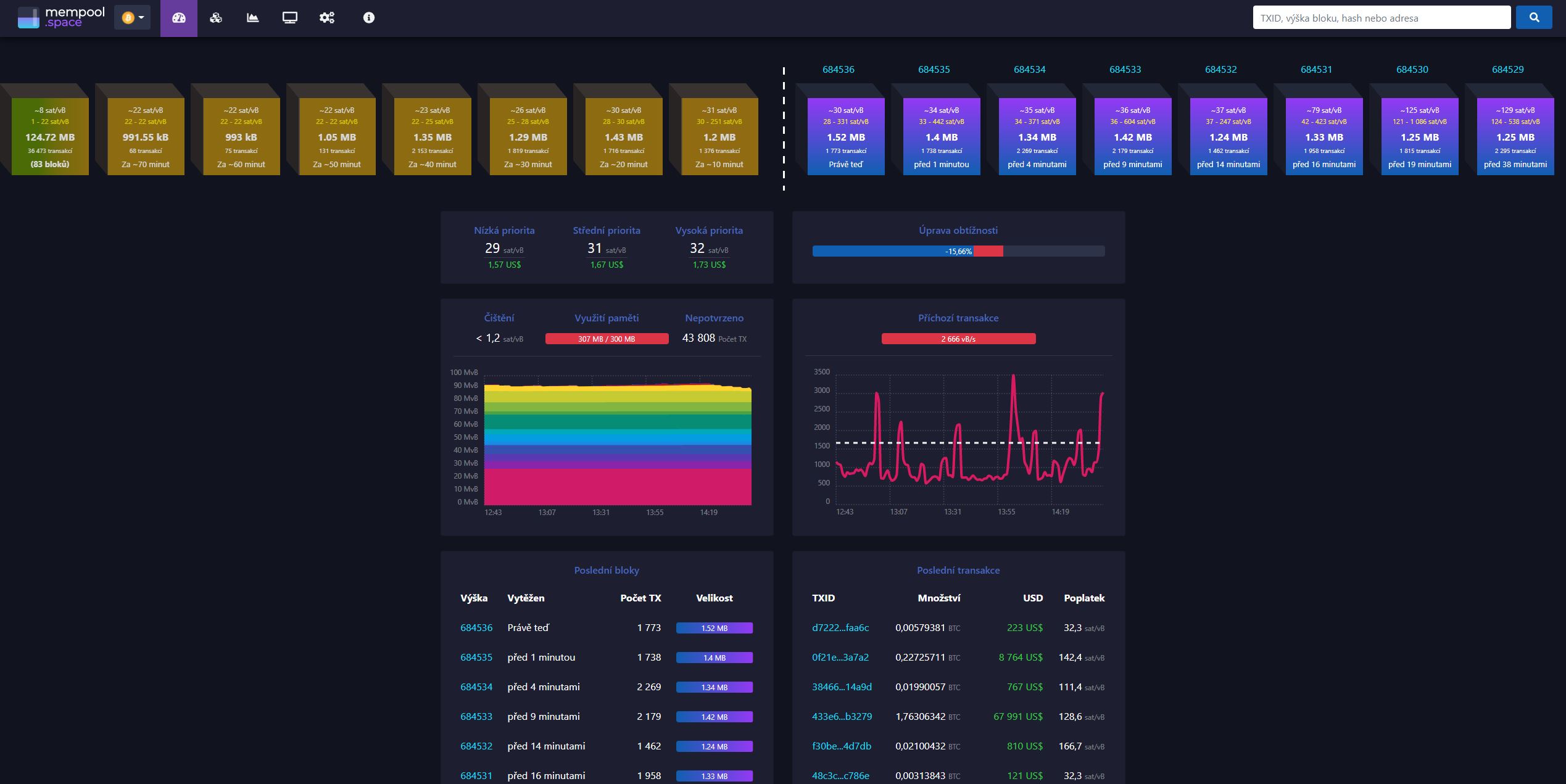
Task: Open block height link 684529 at top
Action: pos(1508,70)
